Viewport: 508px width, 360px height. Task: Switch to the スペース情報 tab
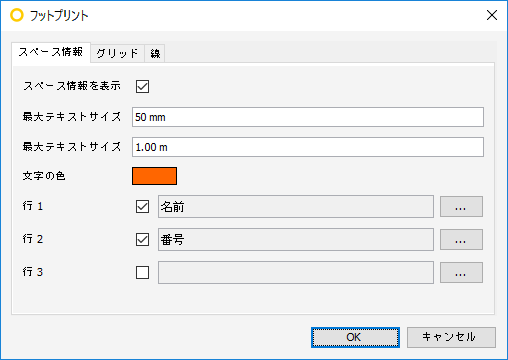tap(51, 52)
